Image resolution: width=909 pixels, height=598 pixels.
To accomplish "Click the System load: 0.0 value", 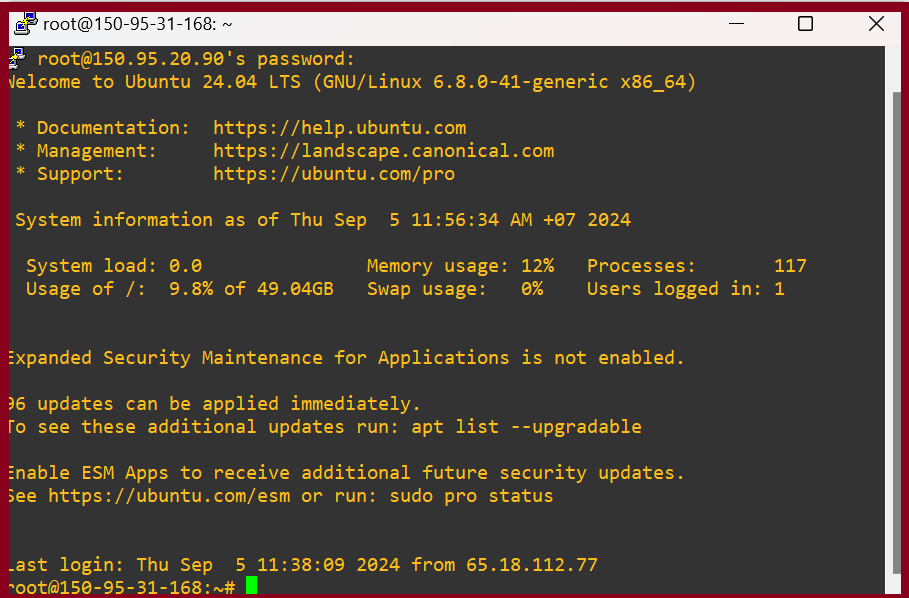I will [114, 266].
